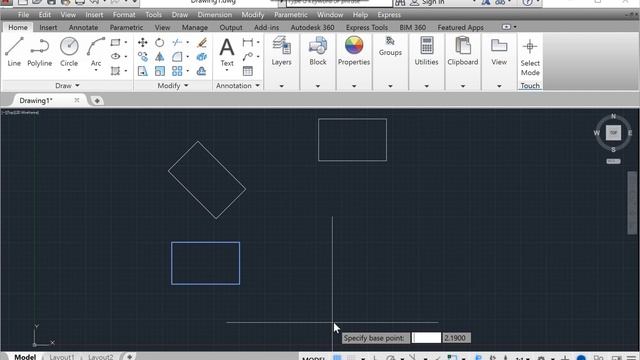This screenshot has height=360, width=640.
Task: Activate the Array tool
Action: coord(177,71)
